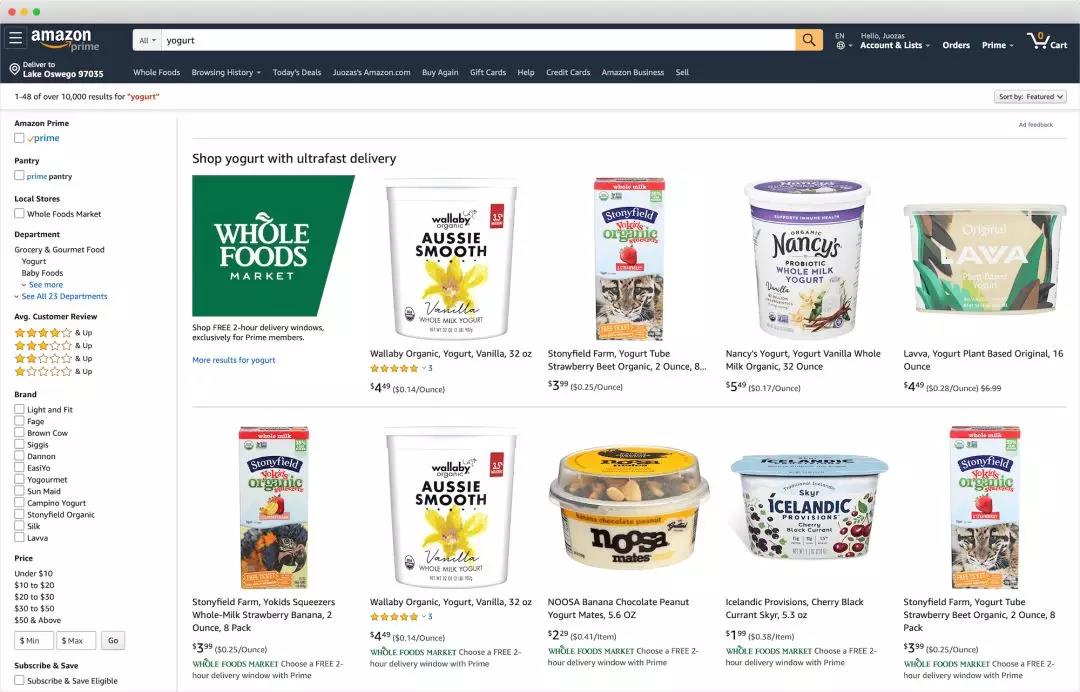Click the delivery location pin icon
Screen dimensions: 1080x692
pyautogui.click(x=14, y=70)
